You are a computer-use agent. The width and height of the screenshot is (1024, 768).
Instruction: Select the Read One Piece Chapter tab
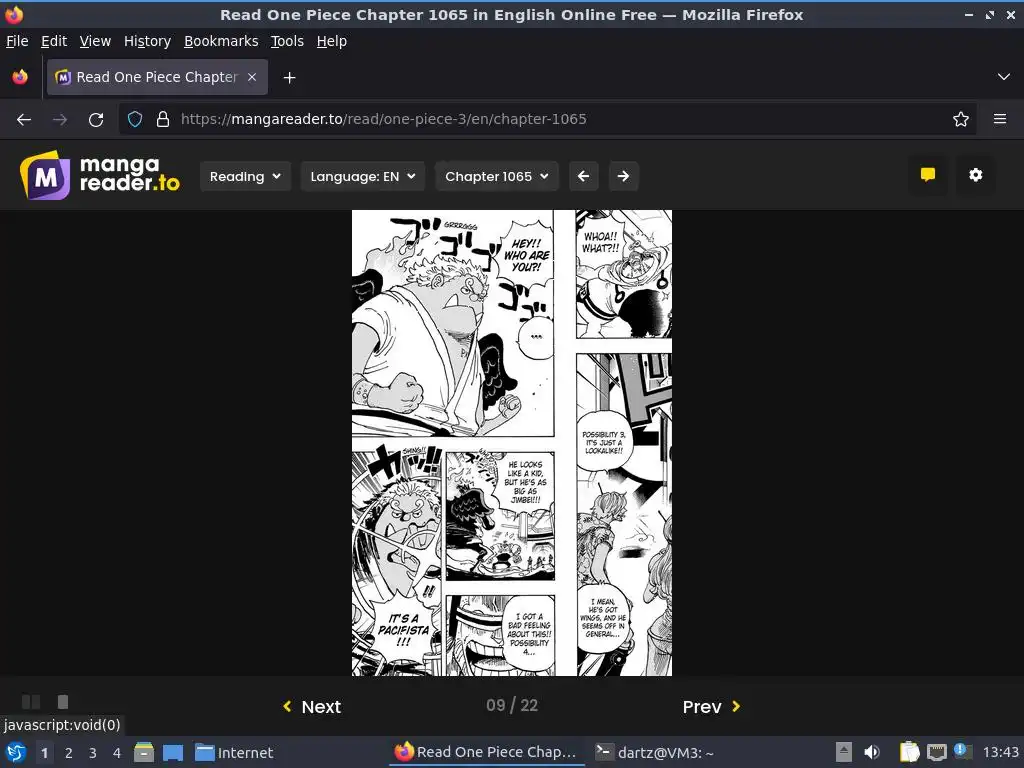157,77
